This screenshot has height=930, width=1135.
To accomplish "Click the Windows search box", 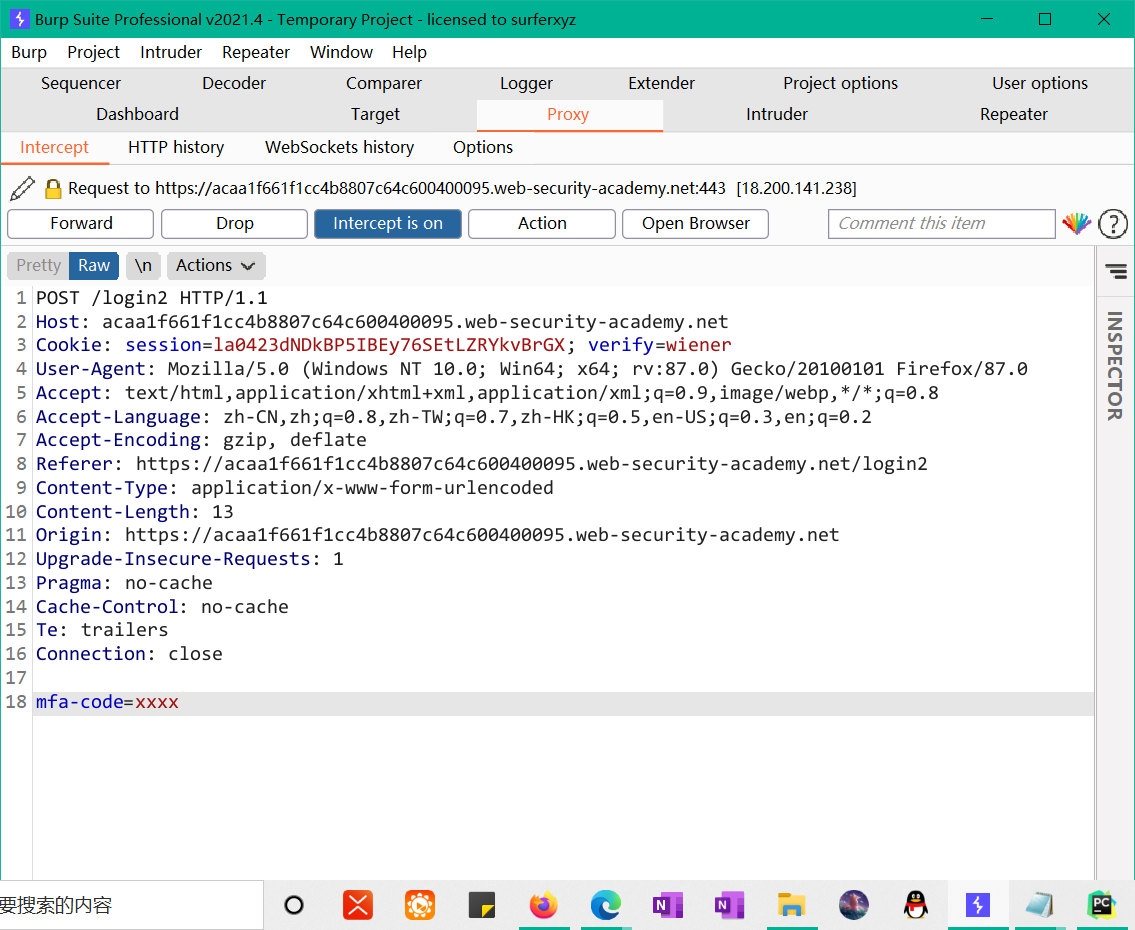I will tap(131, 905).
